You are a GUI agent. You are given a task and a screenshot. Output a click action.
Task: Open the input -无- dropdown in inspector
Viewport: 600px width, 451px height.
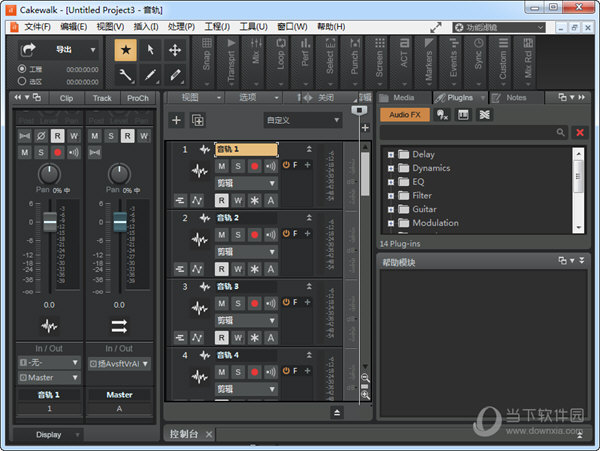(x=49, y=362)
